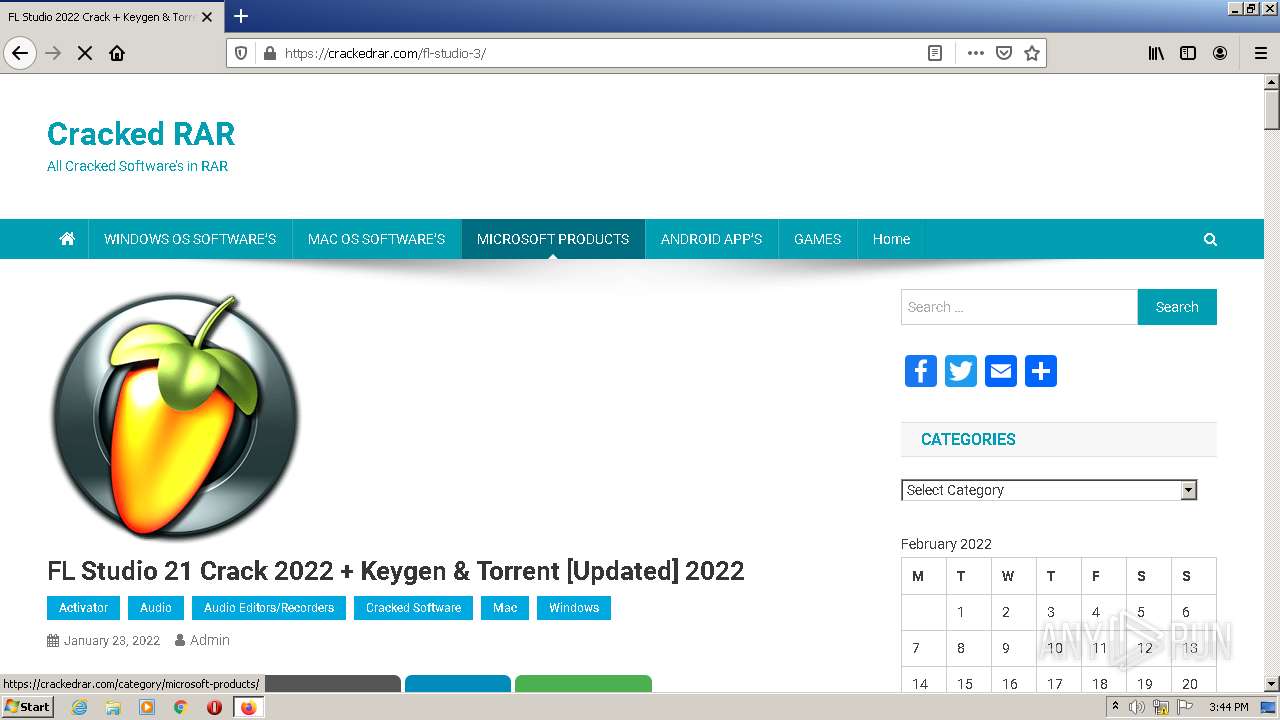
Task: Save page to Pocket
Action: [1004, 53]
